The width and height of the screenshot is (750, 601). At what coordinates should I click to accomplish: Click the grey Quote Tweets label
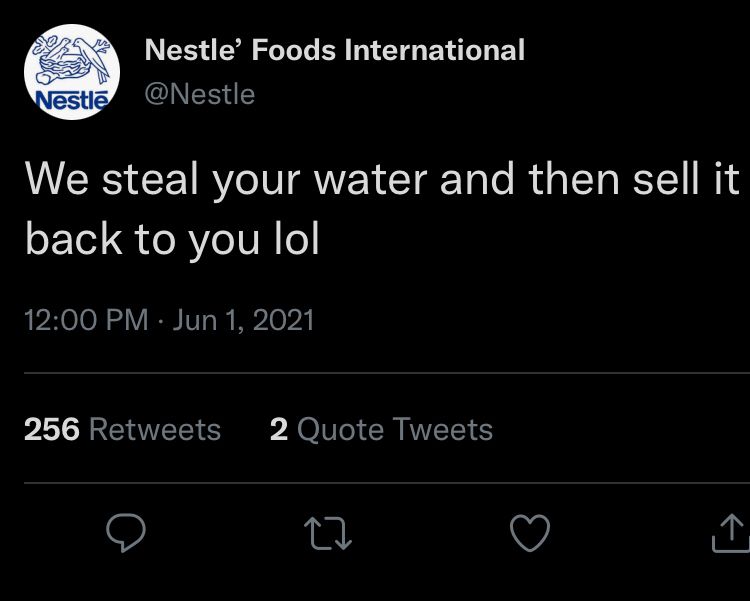point(395,429)
